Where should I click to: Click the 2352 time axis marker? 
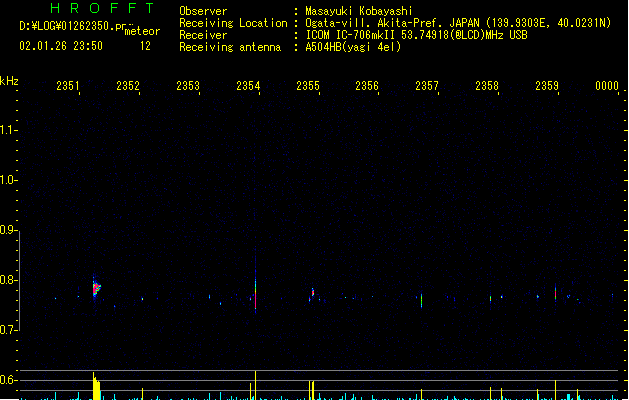(x=128, y=86)
